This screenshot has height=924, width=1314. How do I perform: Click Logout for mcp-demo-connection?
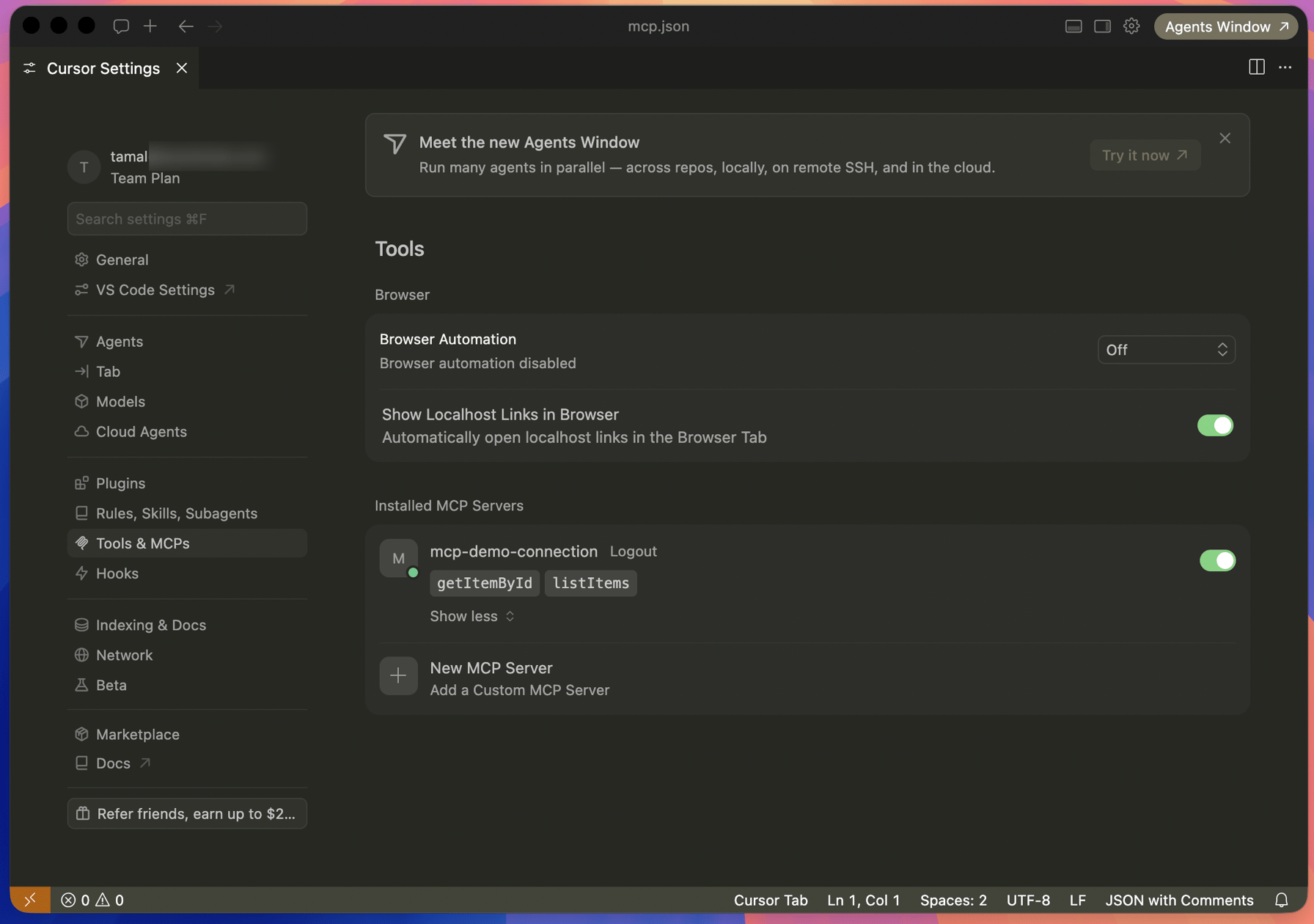634,551
